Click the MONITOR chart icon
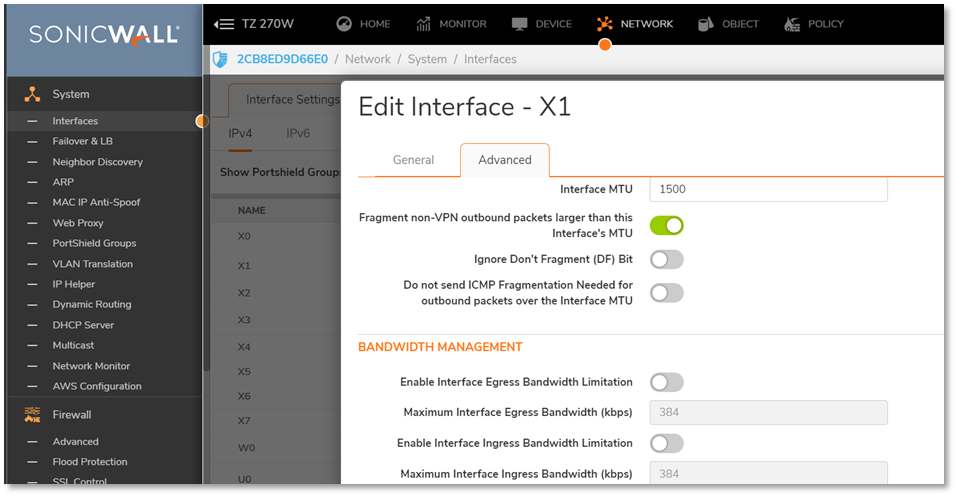The height and width of the screenshot is (497, 957). [424, 24]
